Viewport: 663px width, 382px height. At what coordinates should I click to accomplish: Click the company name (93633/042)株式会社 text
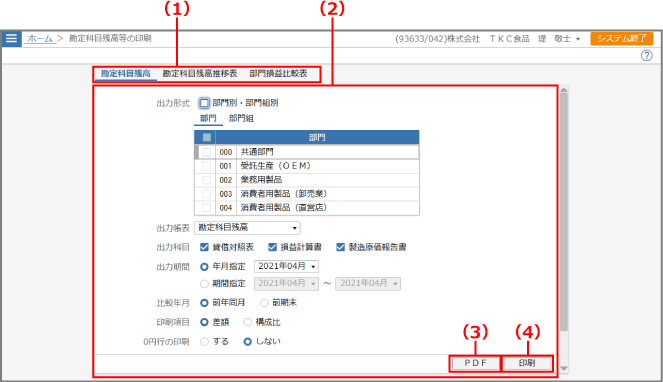(437, 39)
